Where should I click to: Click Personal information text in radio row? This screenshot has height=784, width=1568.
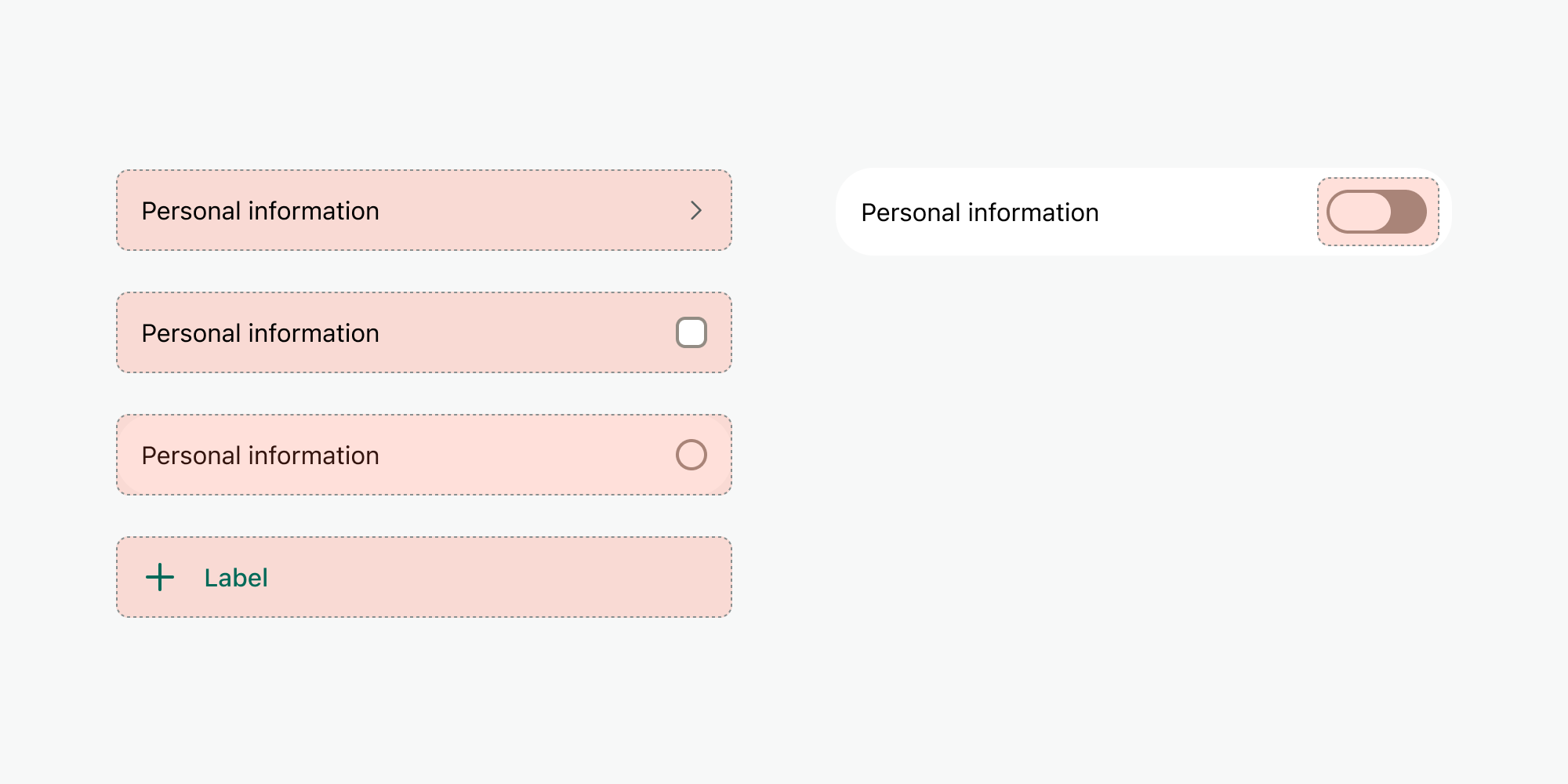pos(260,456)
